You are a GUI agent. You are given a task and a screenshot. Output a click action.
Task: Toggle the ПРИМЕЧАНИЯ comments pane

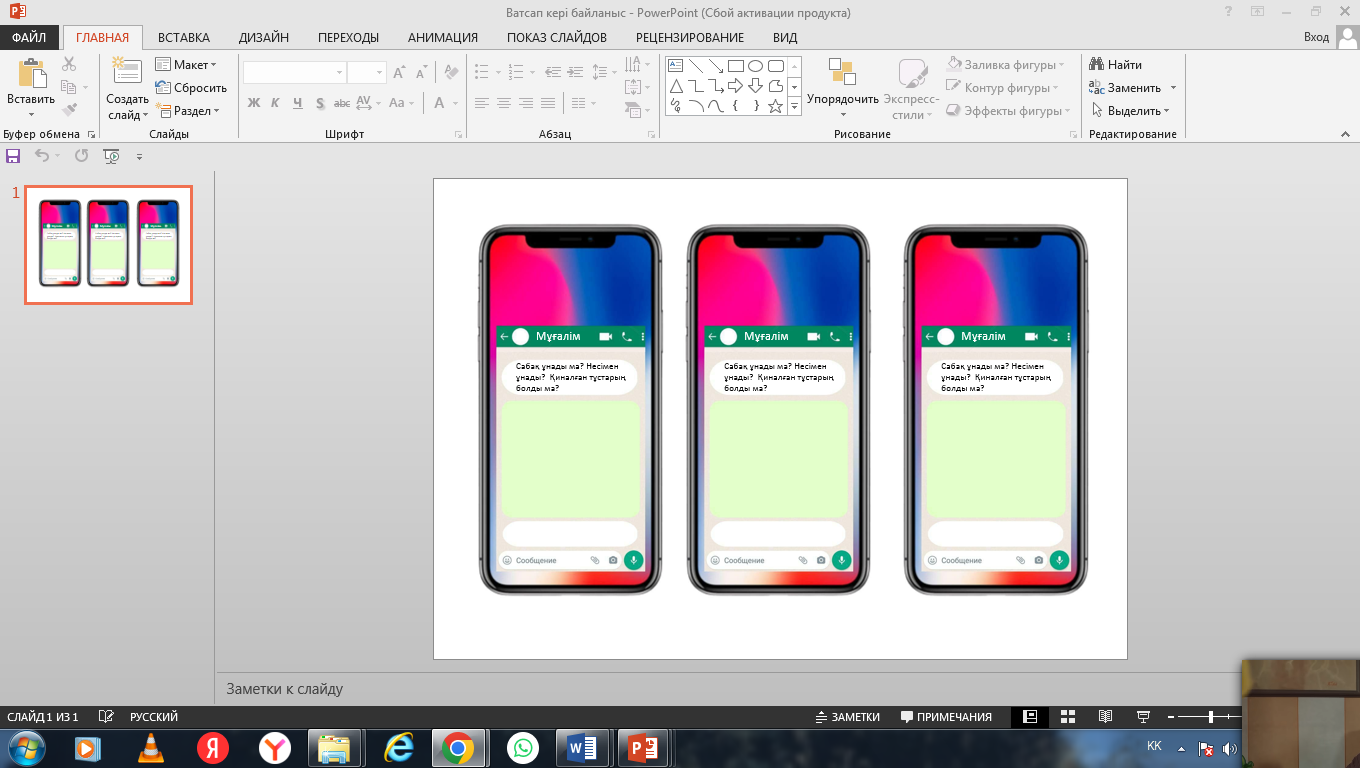[x=946, y=717]
